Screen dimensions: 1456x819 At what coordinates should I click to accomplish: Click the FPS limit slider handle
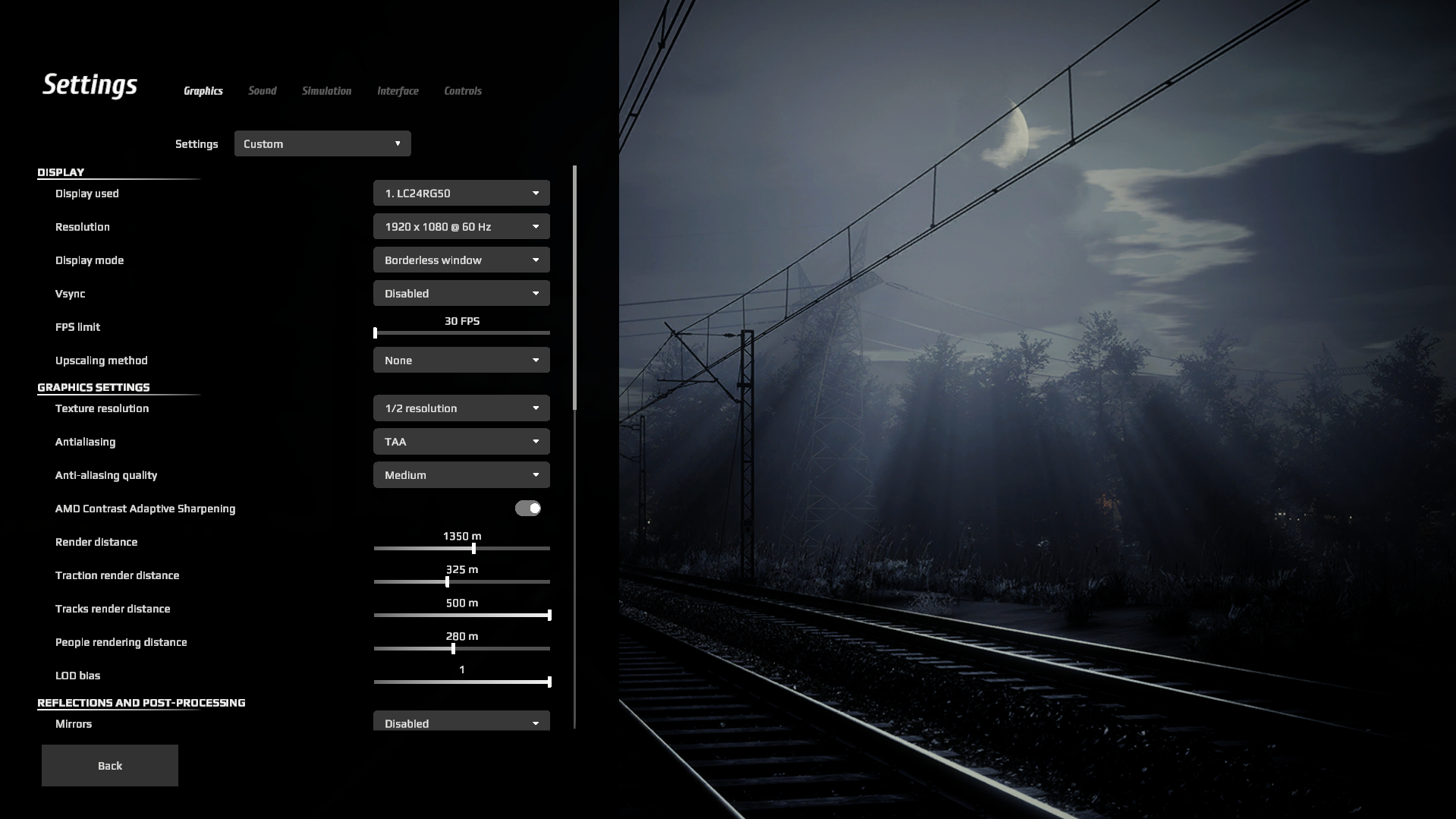[376, 333]
